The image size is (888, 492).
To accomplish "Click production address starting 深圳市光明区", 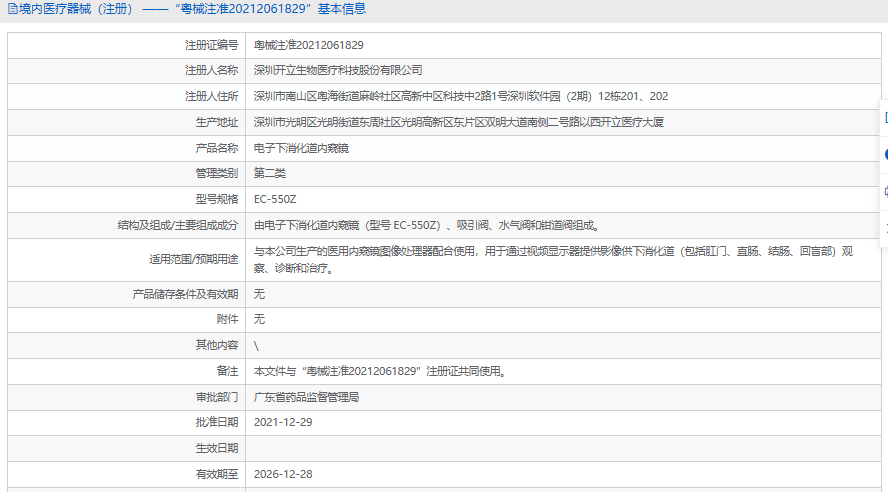I will point(458,122).
